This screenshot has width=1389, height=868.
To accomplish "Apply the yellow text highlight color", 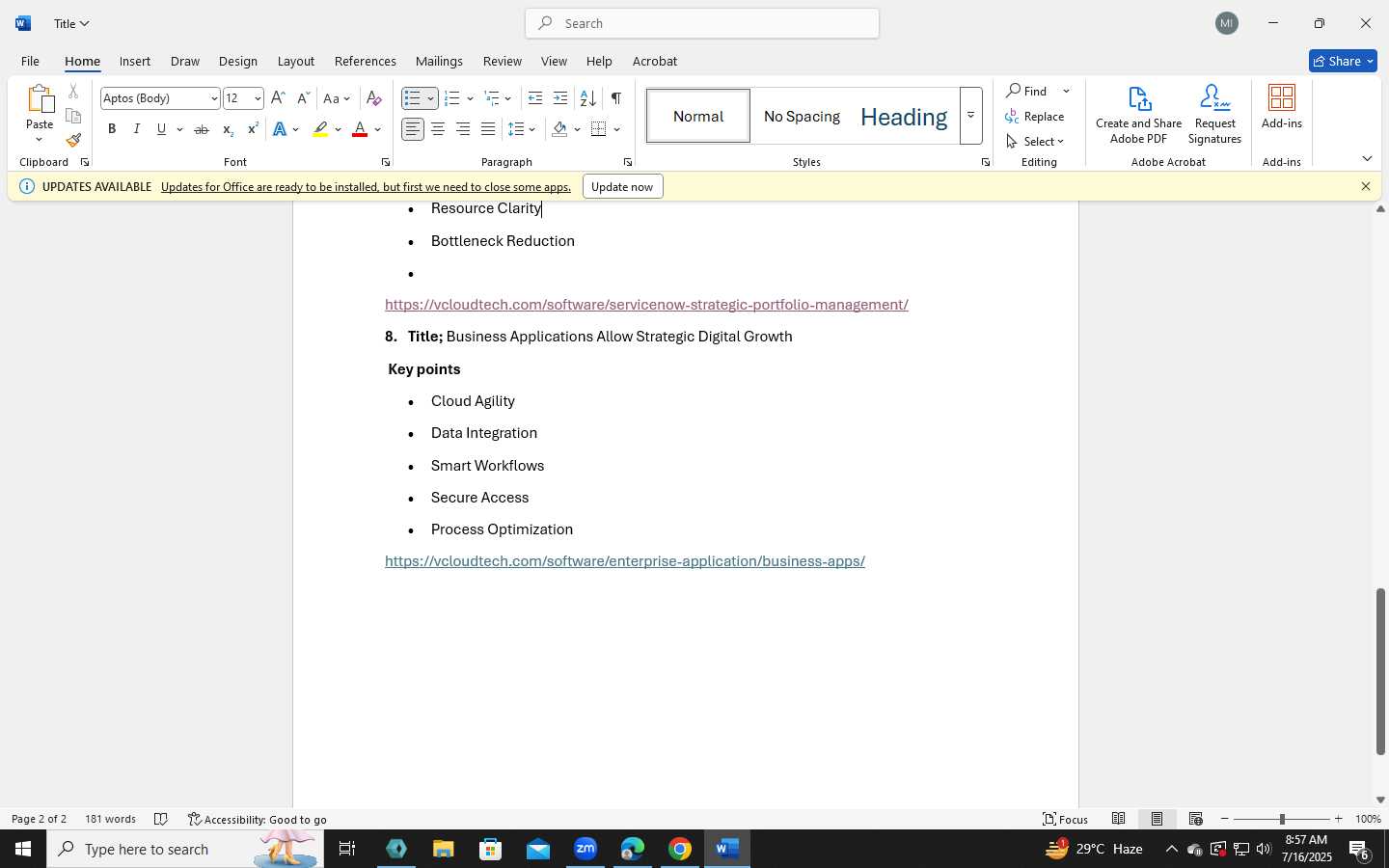I will pyautogui.click(x=320, y=129).
